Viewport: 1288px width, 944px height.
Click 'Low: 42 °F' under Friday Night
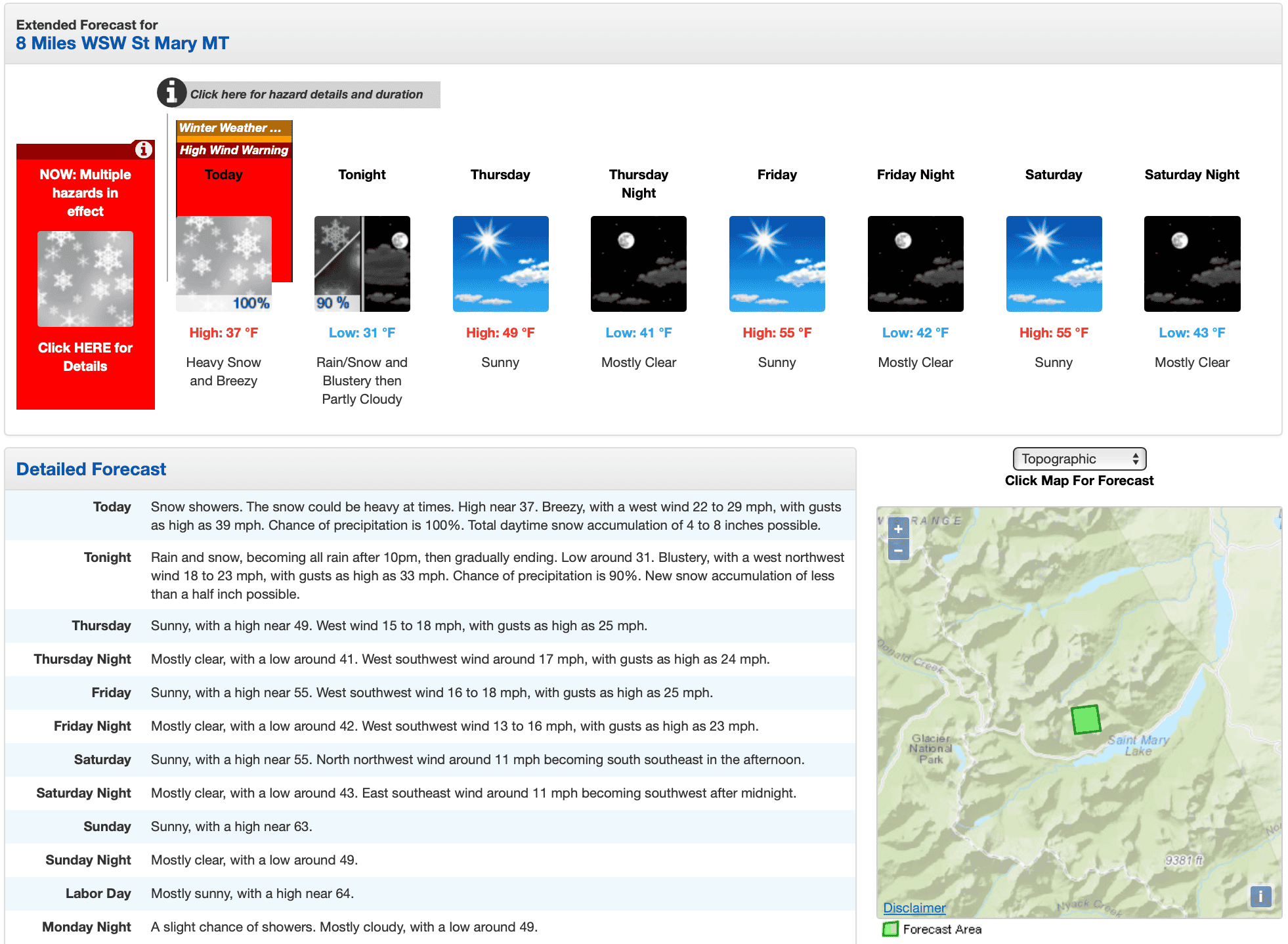[x=916, y=333]
